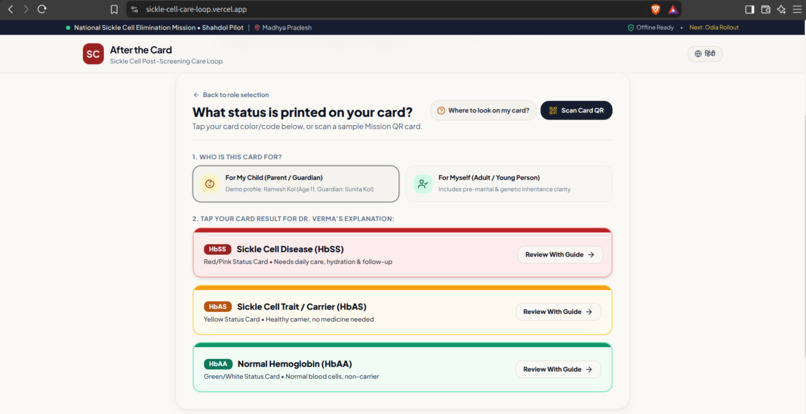Click 'Green/White Status Card' description line
Image resolution: width=806 pixels, height=414 pixels.
291,376
